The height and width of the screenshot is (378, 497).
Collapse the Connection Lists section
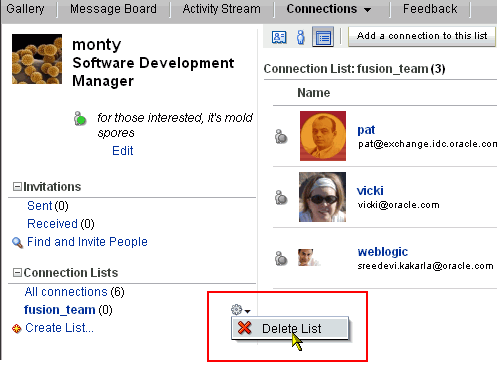[x=17, y=273]
